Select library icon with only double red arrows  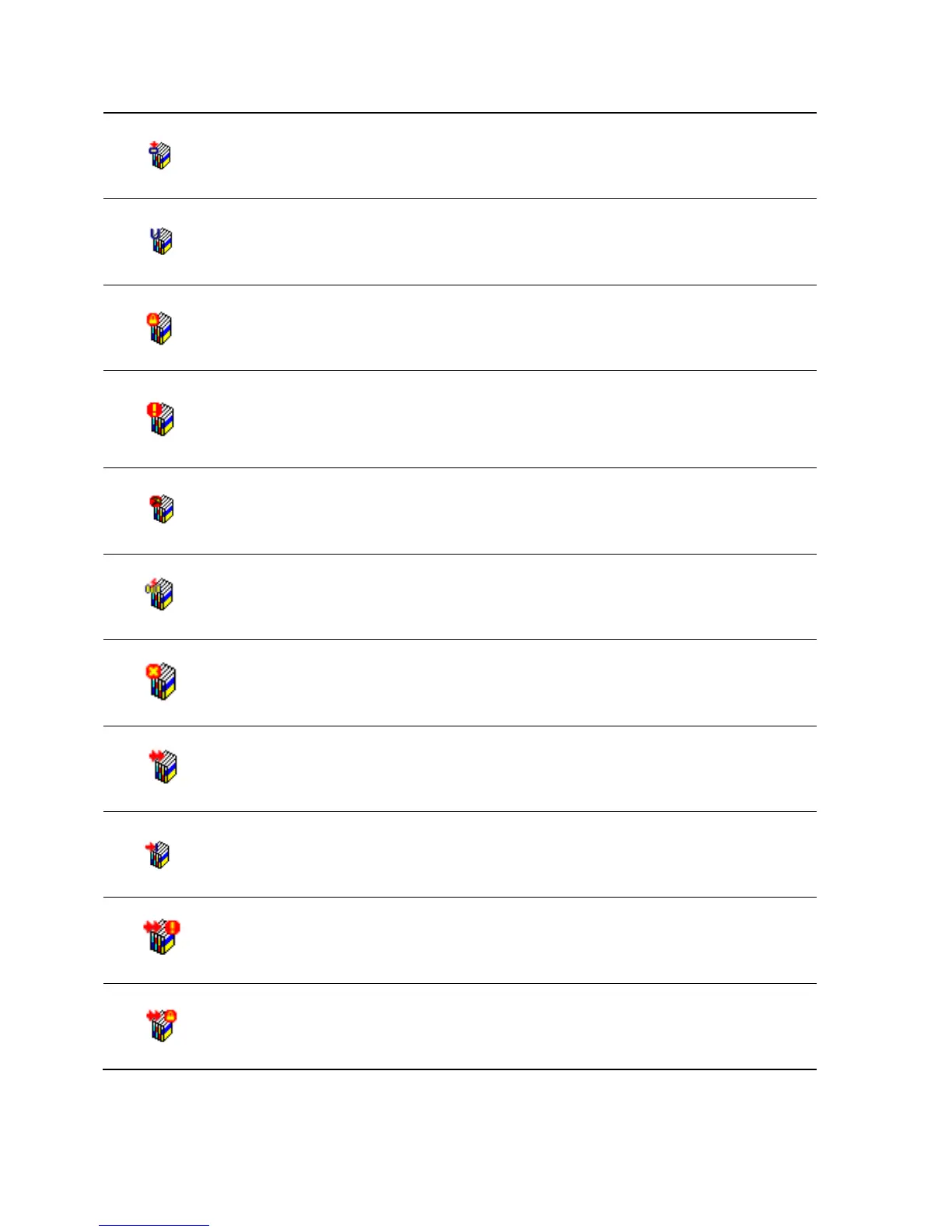click(163, 767)
